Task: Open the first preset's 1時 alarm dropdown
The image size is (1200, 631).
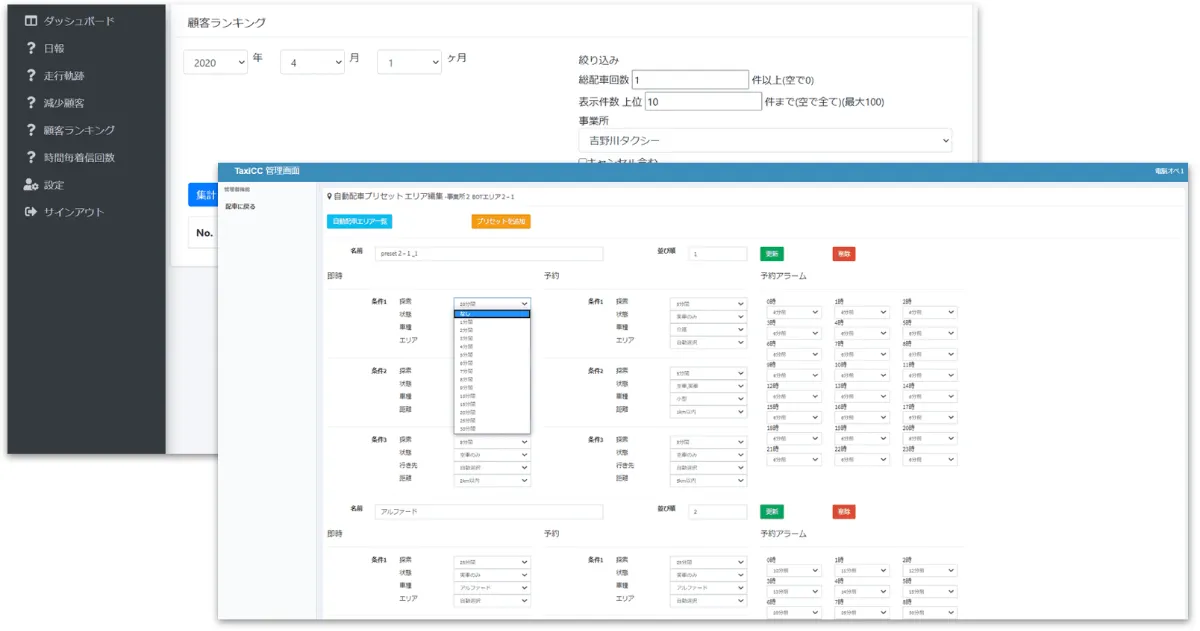Action: 862,312
